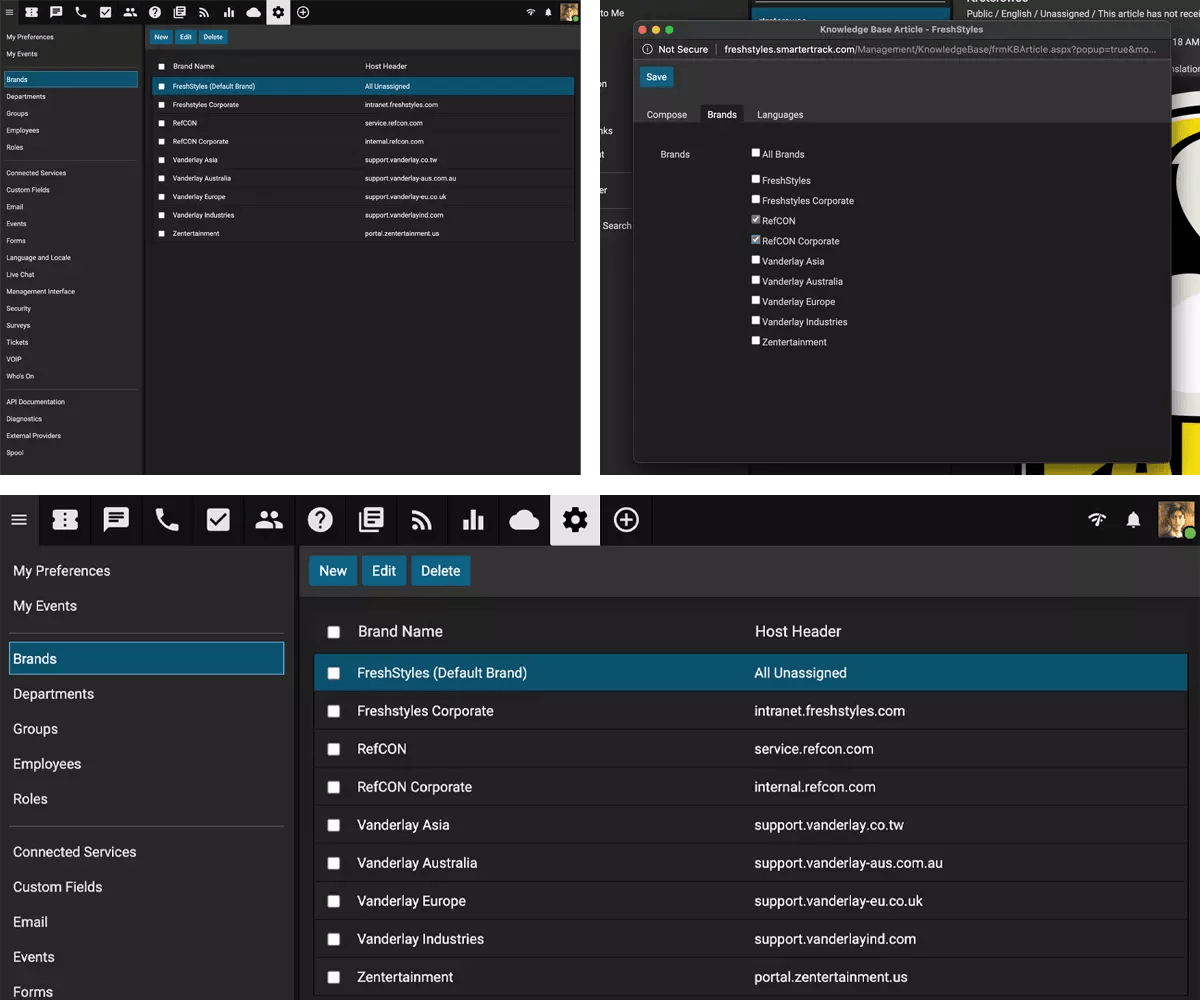Viewport: 1200px width, 1000px height.
Task: Click the New button in the small screenshot
Action: tap(161, 37)
